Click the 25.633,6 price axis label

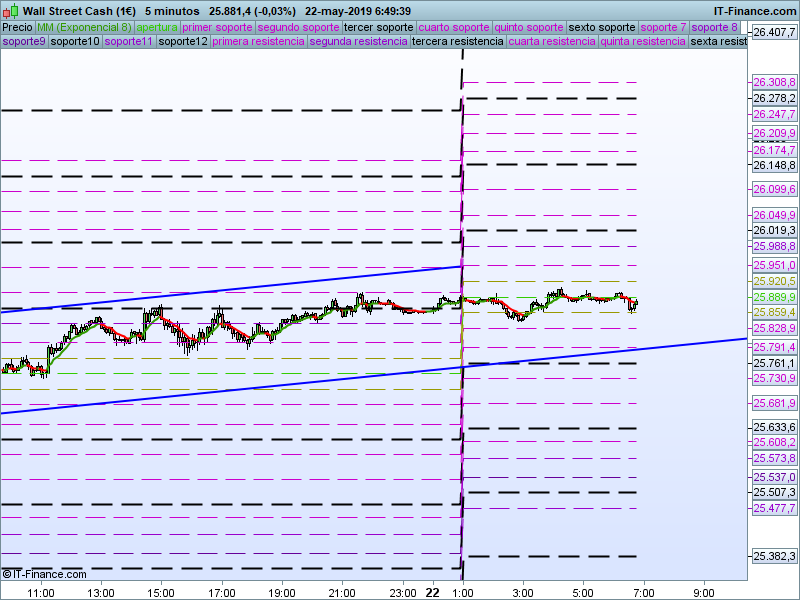(x=774, y=427)
